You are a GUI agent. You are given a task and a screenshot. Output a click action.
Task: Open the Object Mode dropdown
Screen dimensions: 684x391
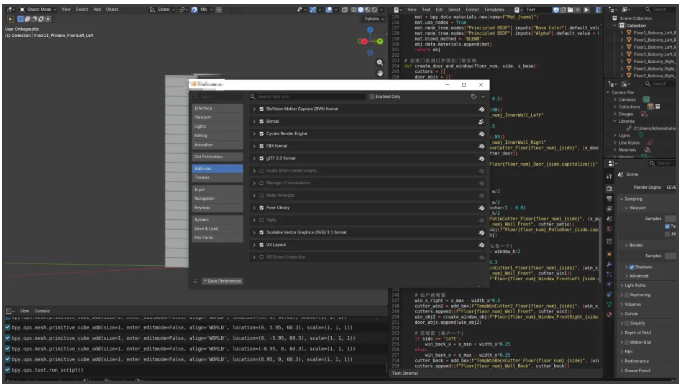click(38, 9)
